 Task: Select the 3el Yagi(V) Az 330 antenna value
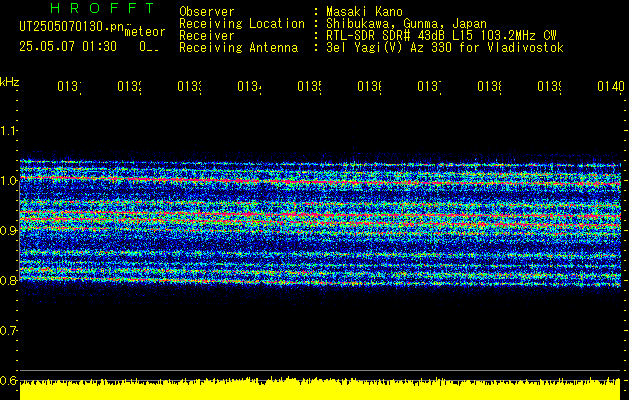click(445, 48)
